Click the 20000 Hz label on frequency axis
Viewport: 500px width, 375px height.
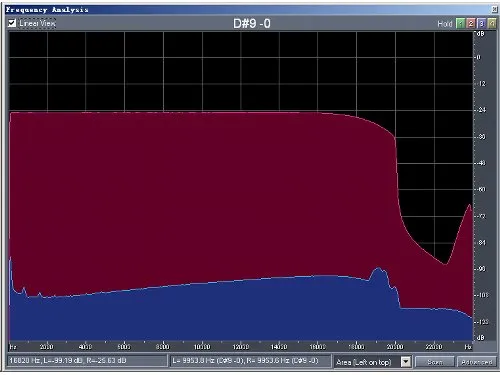pos(395,347)
